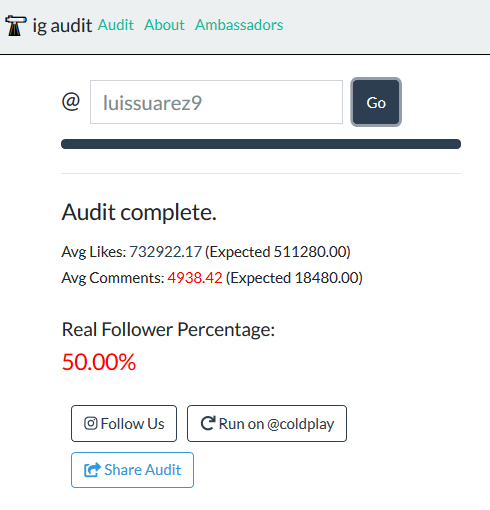Click the Avg Likes 732922.17 line
The height and width of the screenshot is (510, 490).
pyautogui.click(x=206, y=252)
